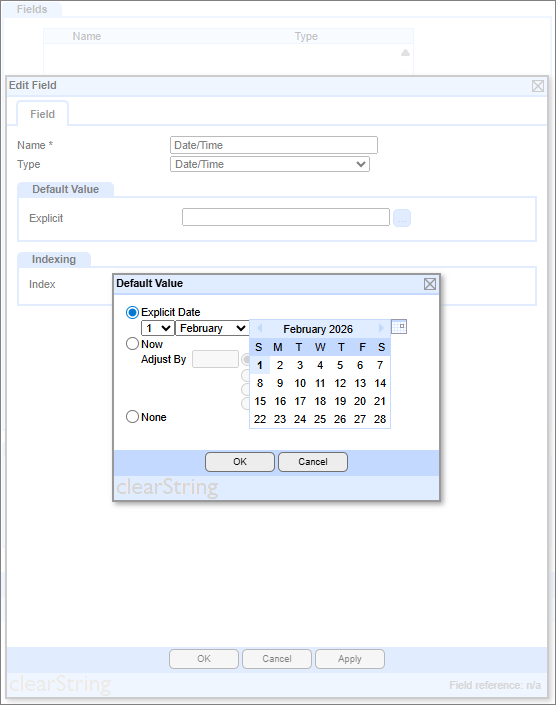Click the Name input field
The width and height of the screenshot is (556, 705).
click(x=274, y=145)
